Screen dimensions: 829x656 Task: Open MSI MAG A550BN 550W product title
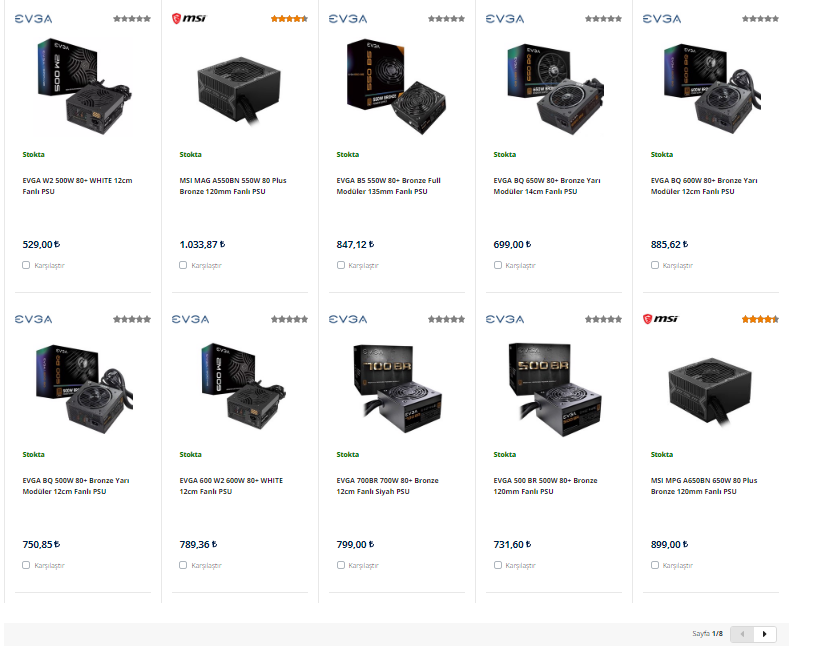(233, 186)
